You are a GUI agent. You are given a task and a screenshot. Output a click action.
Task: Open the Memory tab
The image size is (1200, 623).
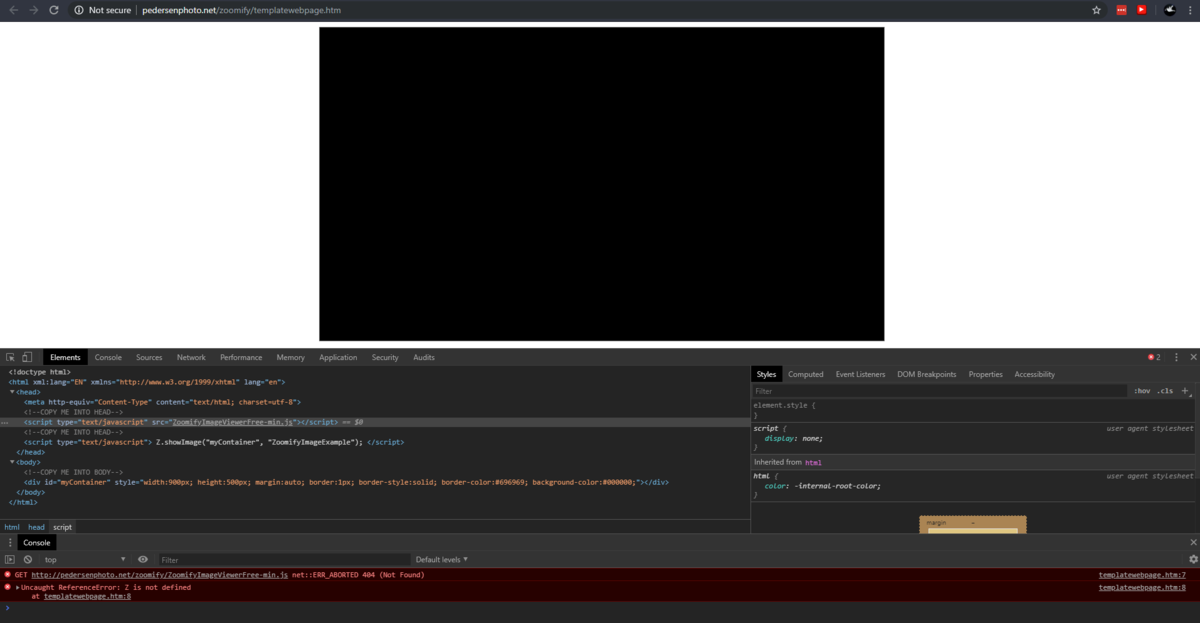[291, 357]
